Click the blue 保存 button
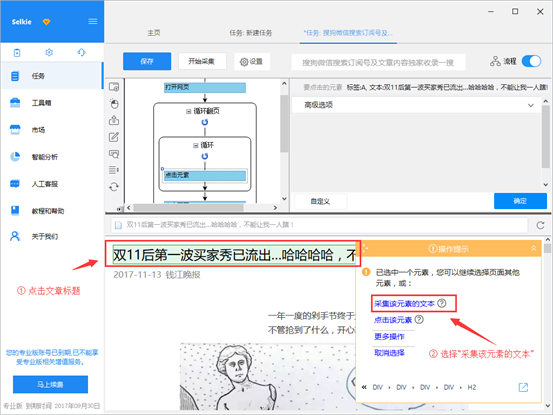This screenshot has width=553, height=415. [147, 61]
